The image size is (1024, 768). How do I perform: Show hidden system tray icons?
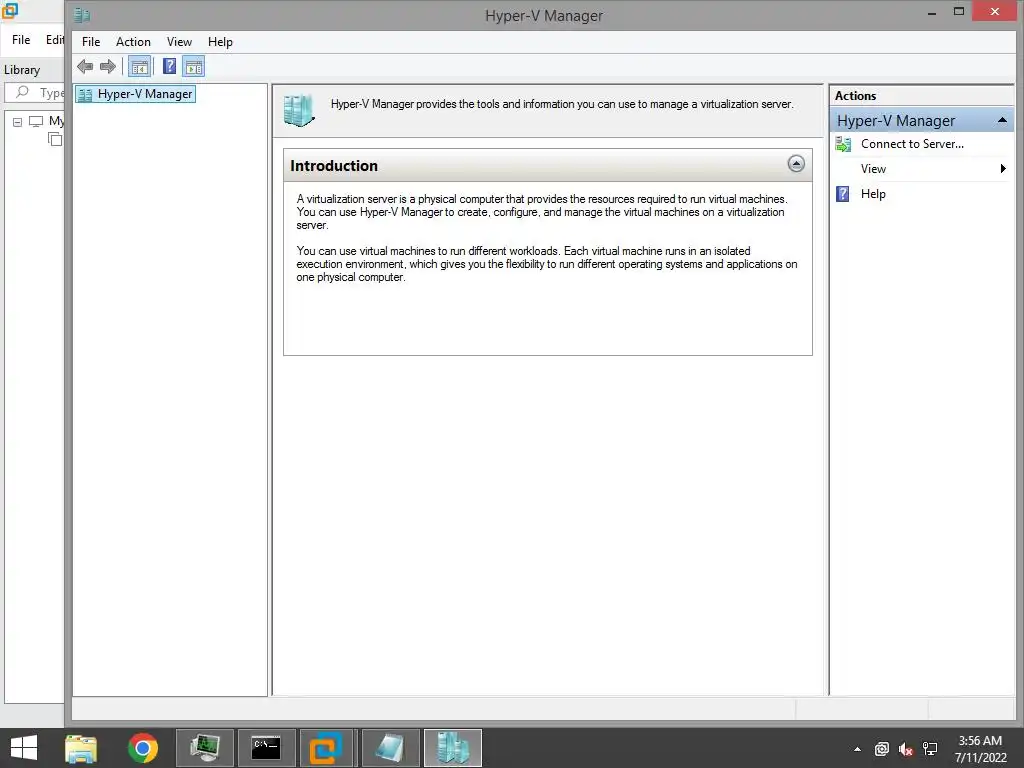tap(857, 749)
